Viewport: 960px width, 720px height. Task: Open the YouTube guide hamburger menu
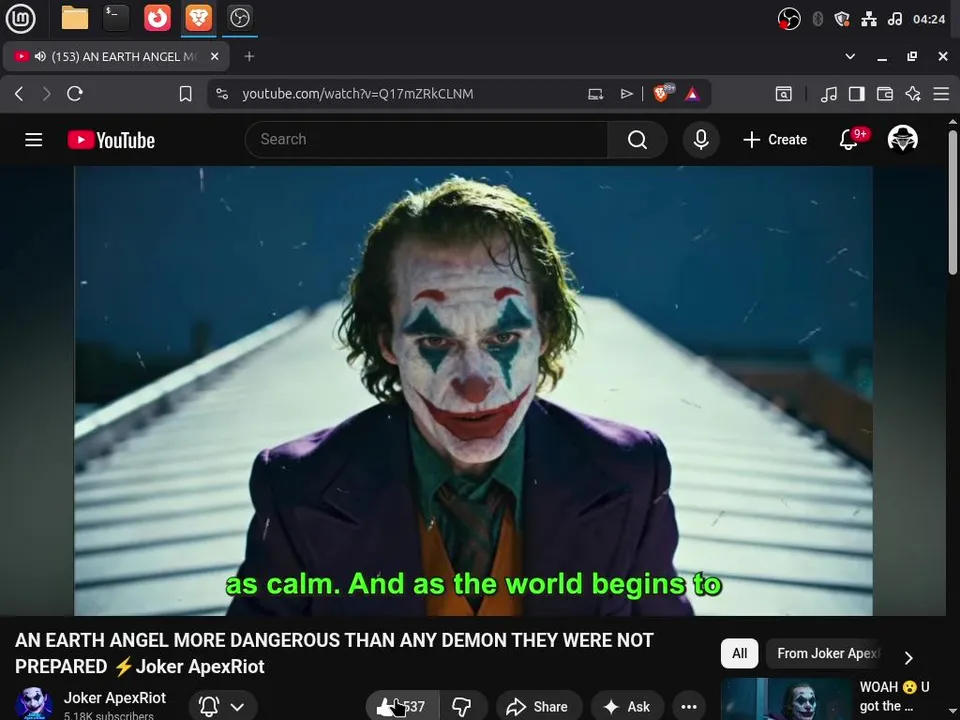(x=34, y=140)
